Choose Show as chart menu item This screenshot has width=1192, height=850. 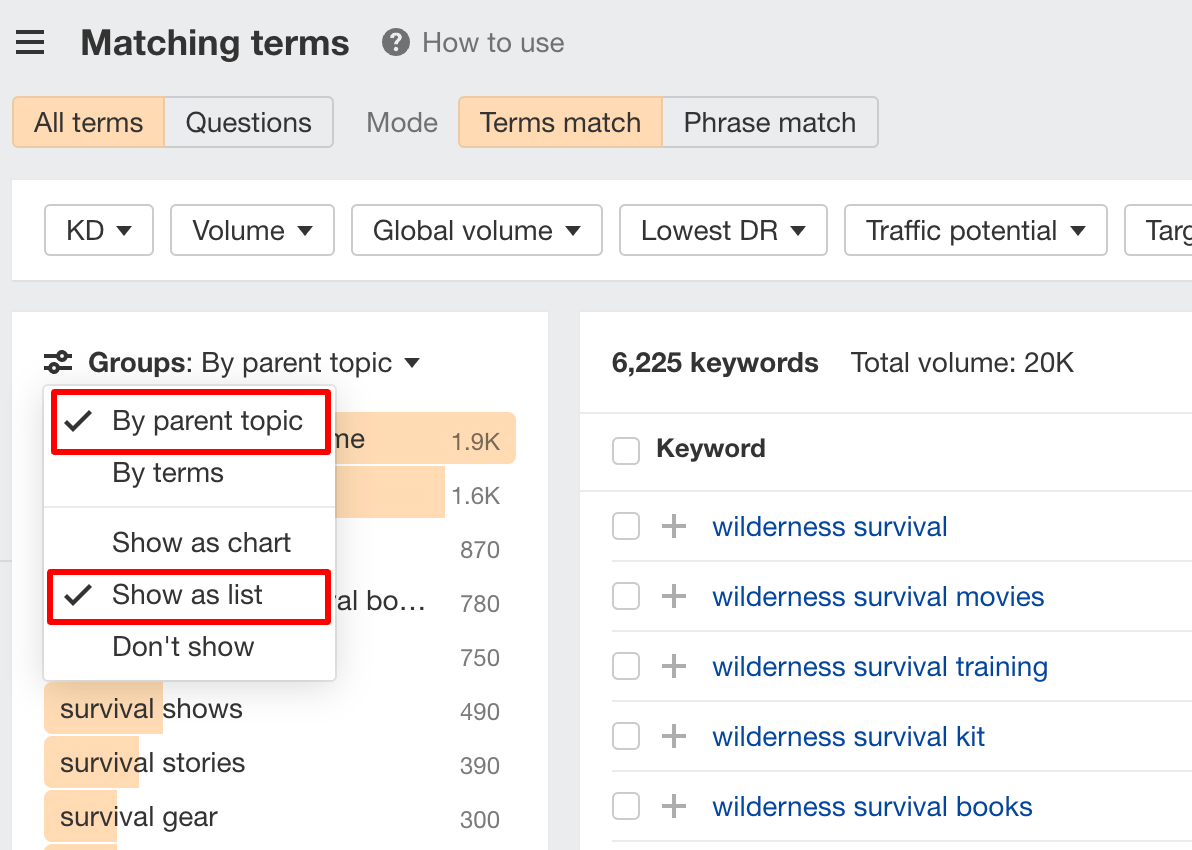click(201, 543)
